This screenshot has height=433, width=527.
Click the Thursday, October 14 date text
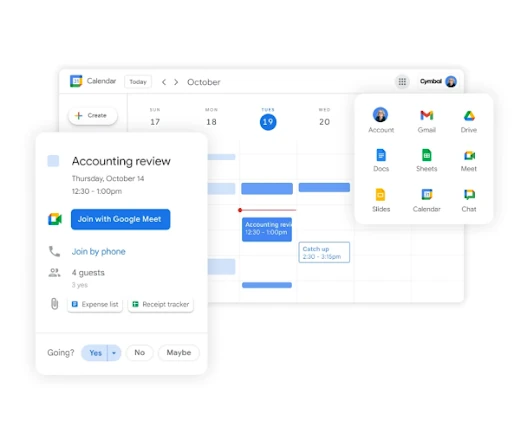(108, 179)
